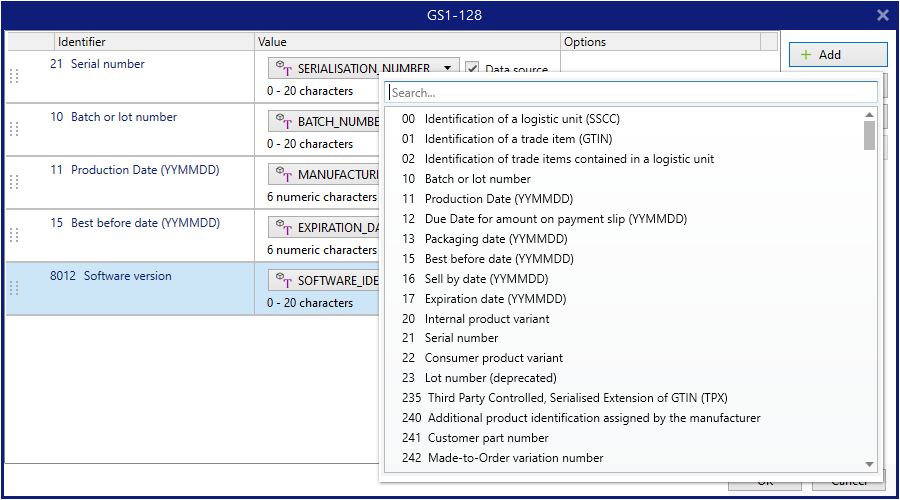
Task: Toggle the Data source checkbox for Serial number
Action: [x=472, y=68]
